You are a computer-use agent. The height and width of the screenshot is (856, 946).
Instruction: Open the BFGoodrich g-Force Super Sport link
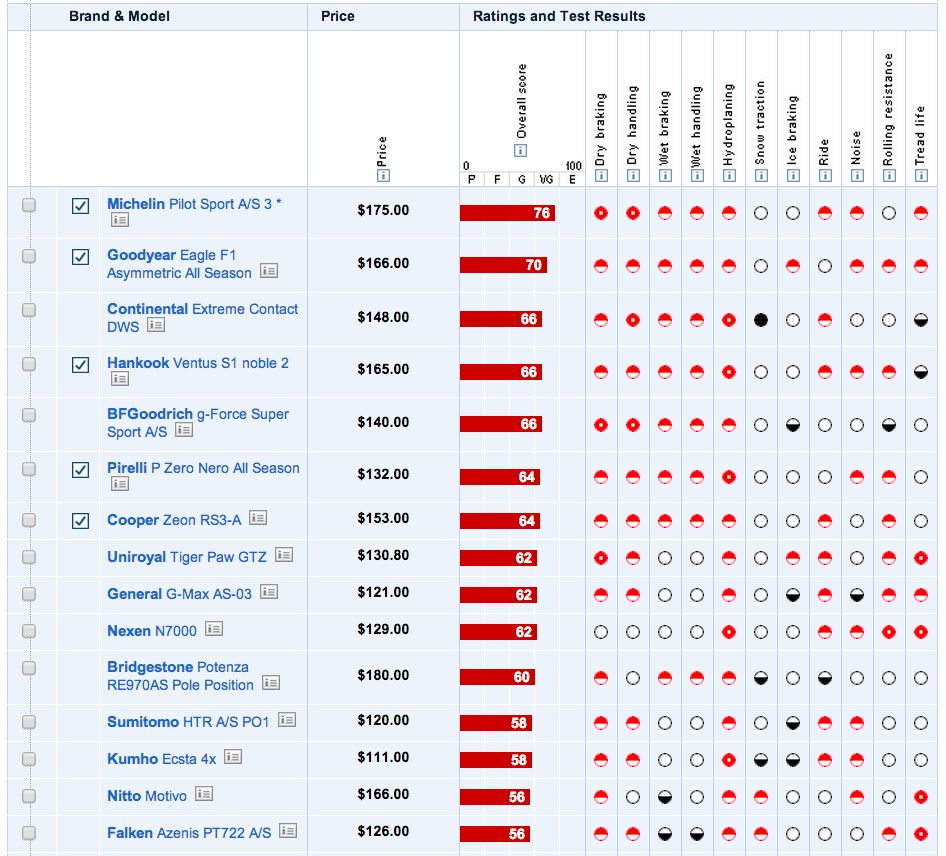pyautogui.click(x=198, y=423)
